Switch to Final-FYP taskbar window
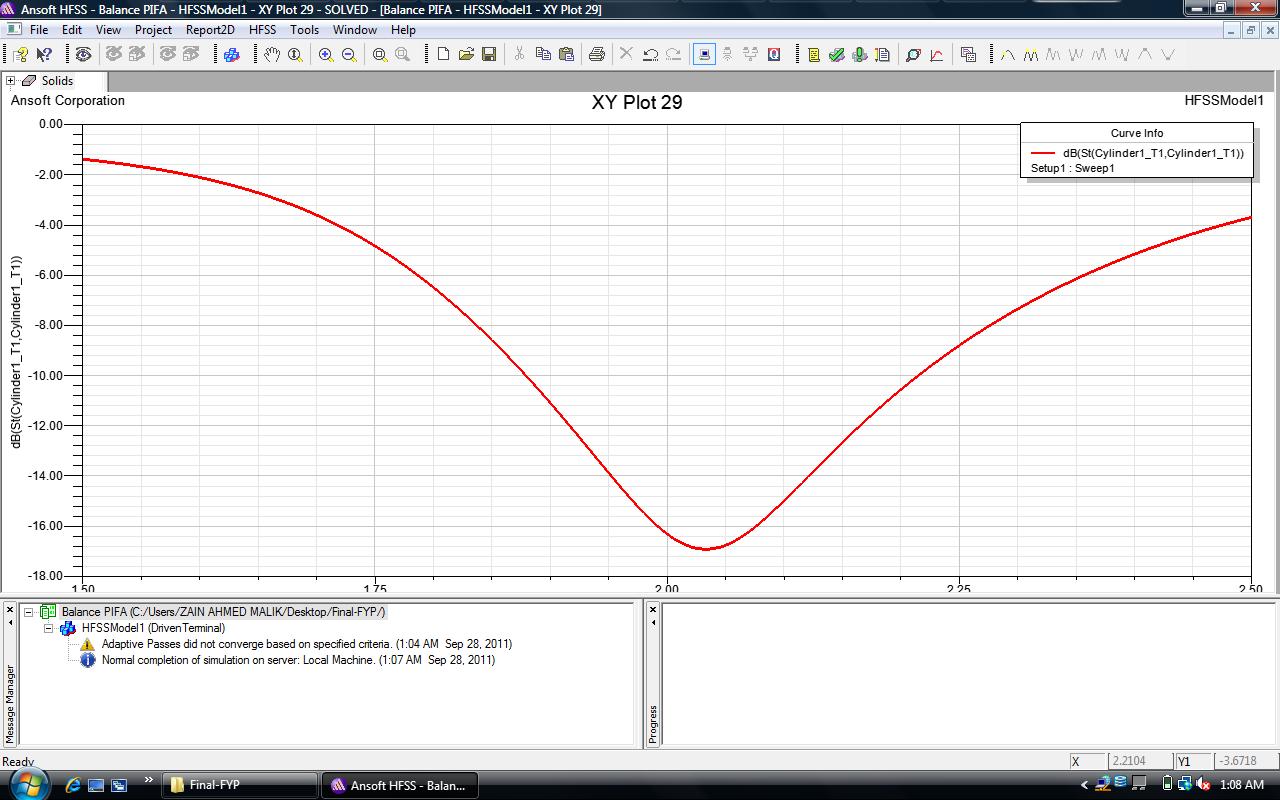This screenshot has height=800, width=1280. (240, 785)
